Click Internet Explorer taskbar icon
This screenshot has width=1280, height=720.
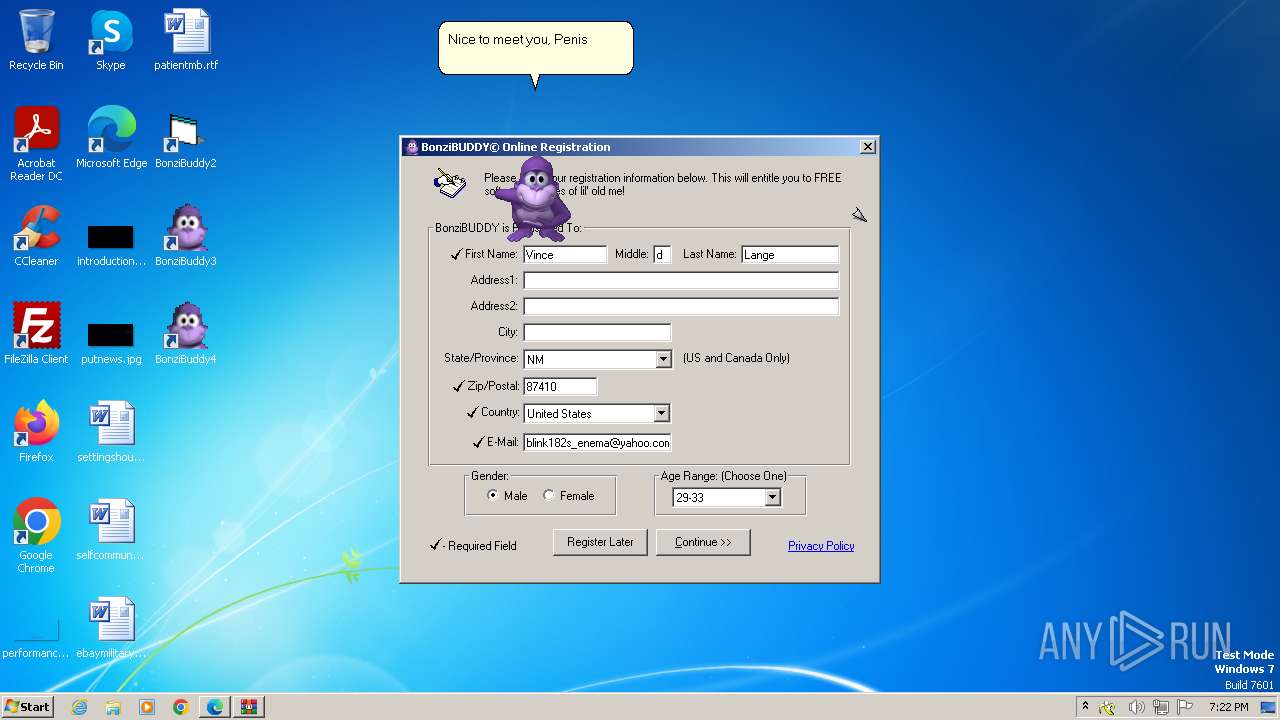[79, 707]
